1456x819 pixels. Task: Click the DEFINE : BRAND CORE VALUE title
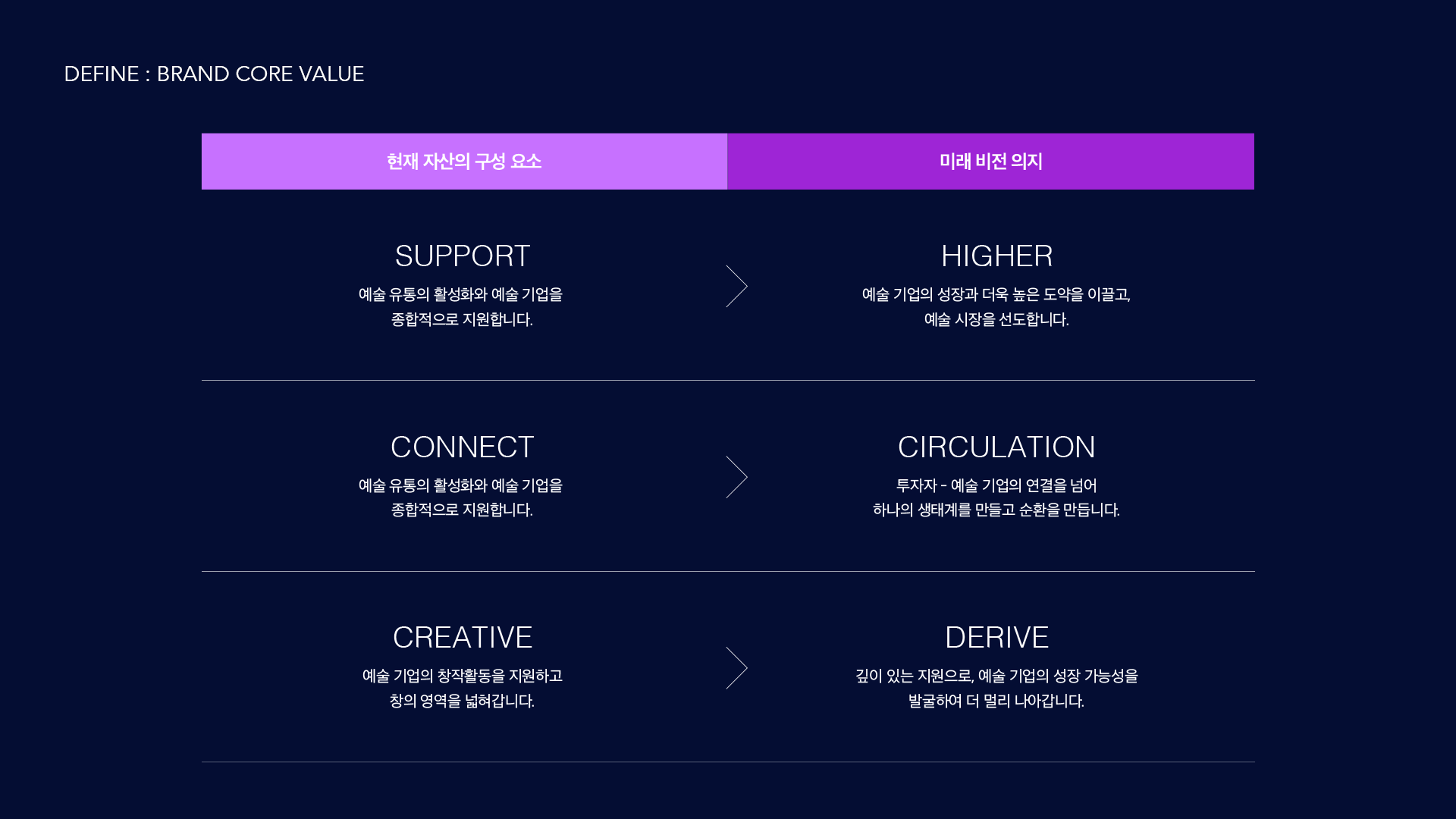pyautogui.click(x=214, y=74)
